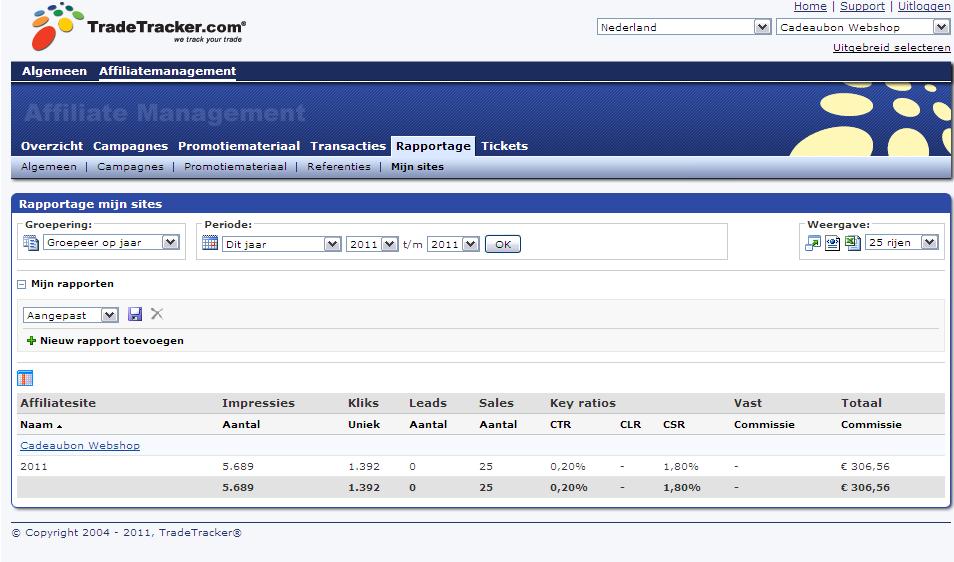This screenshot has width=954, height=562.
Task: Collapse the Mijn rapporten section
Action: point(21,284)
